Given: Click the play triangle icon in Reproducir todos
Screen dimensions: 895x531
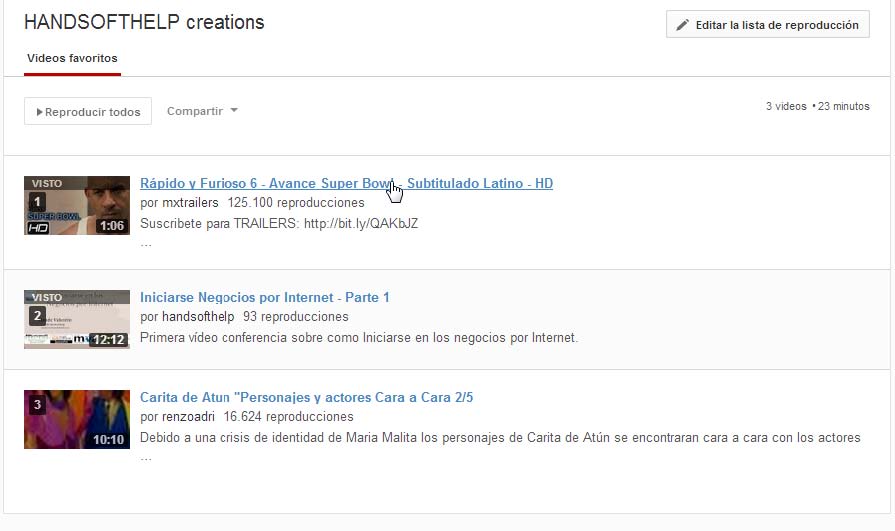Looking at the screenshot, I should [40, 112].
